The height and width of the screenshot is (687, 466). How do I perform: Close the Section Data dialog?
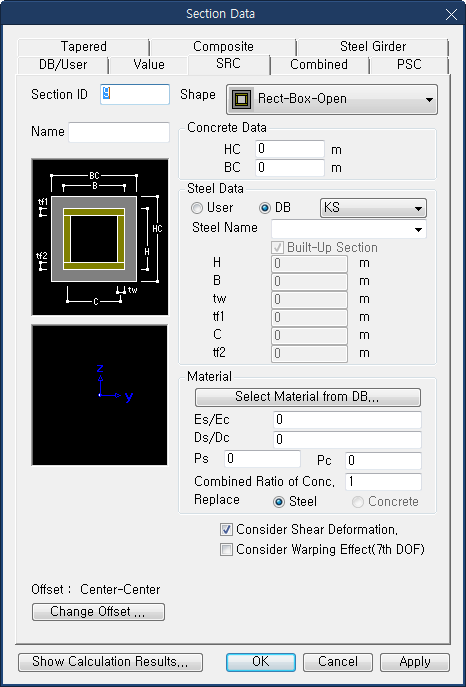click(x=451, y=14)
